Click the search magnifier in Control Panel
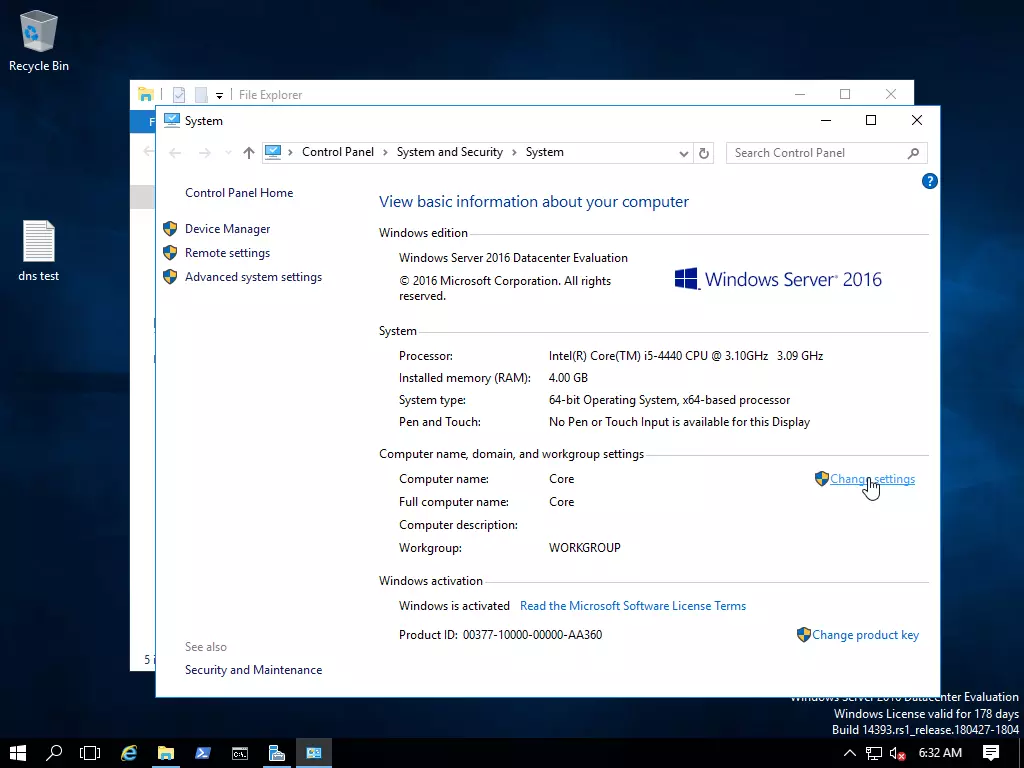Viewport: 1024px width, 768px height. [x=913, y=153]
